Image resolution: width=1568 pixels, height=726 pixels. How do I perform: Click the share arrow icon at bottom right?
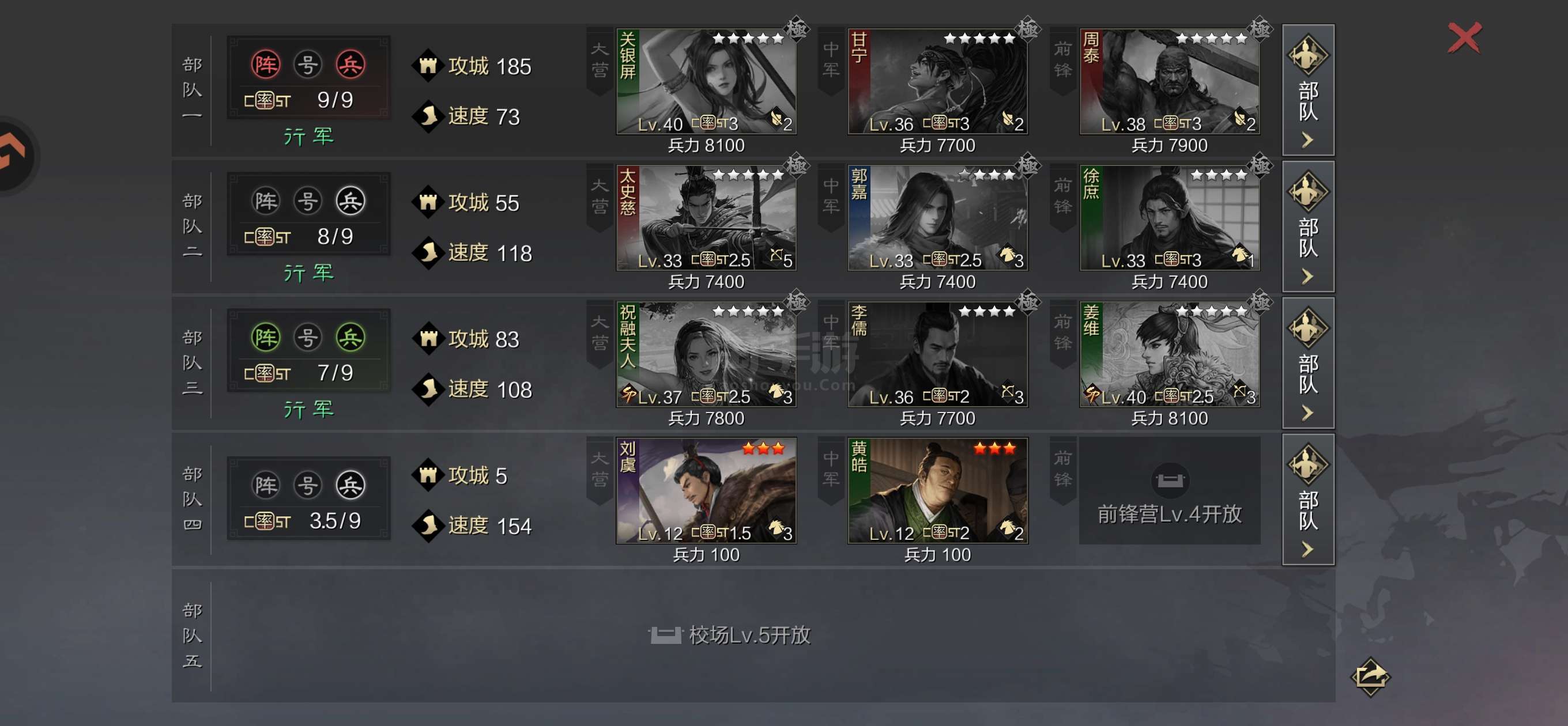[x=1370, y=675]
